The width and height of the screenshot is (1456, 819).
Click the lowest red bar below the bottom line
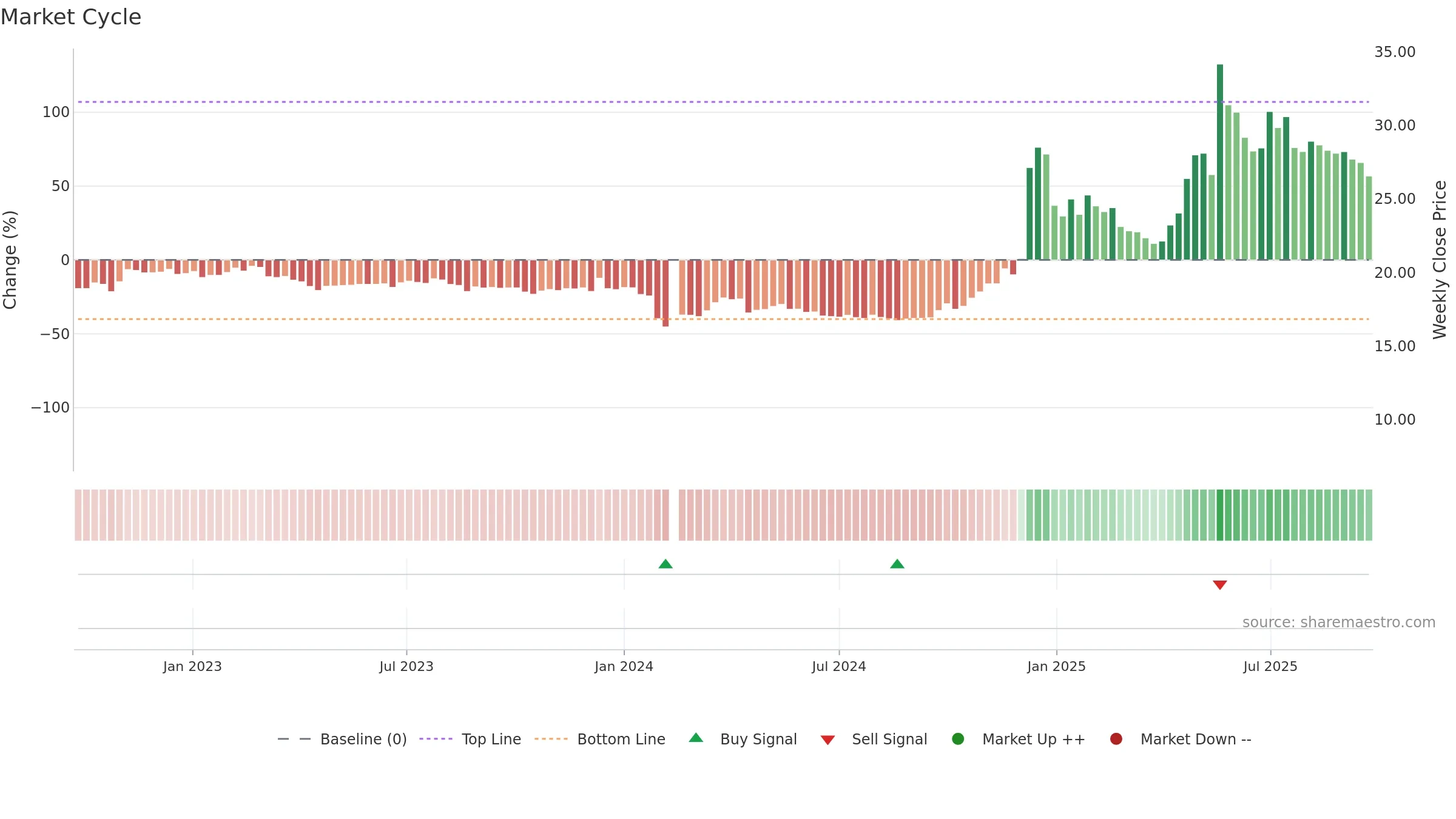(666, 293)
